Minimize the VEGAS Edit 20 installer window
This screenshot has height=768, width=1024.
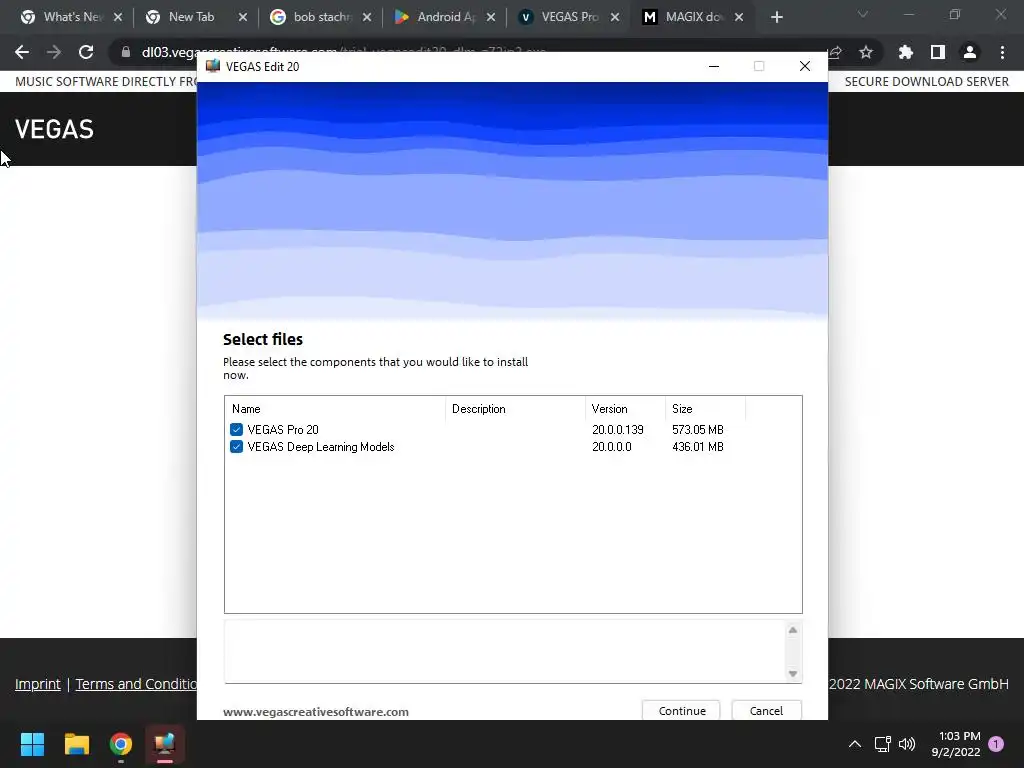[714, 66]
